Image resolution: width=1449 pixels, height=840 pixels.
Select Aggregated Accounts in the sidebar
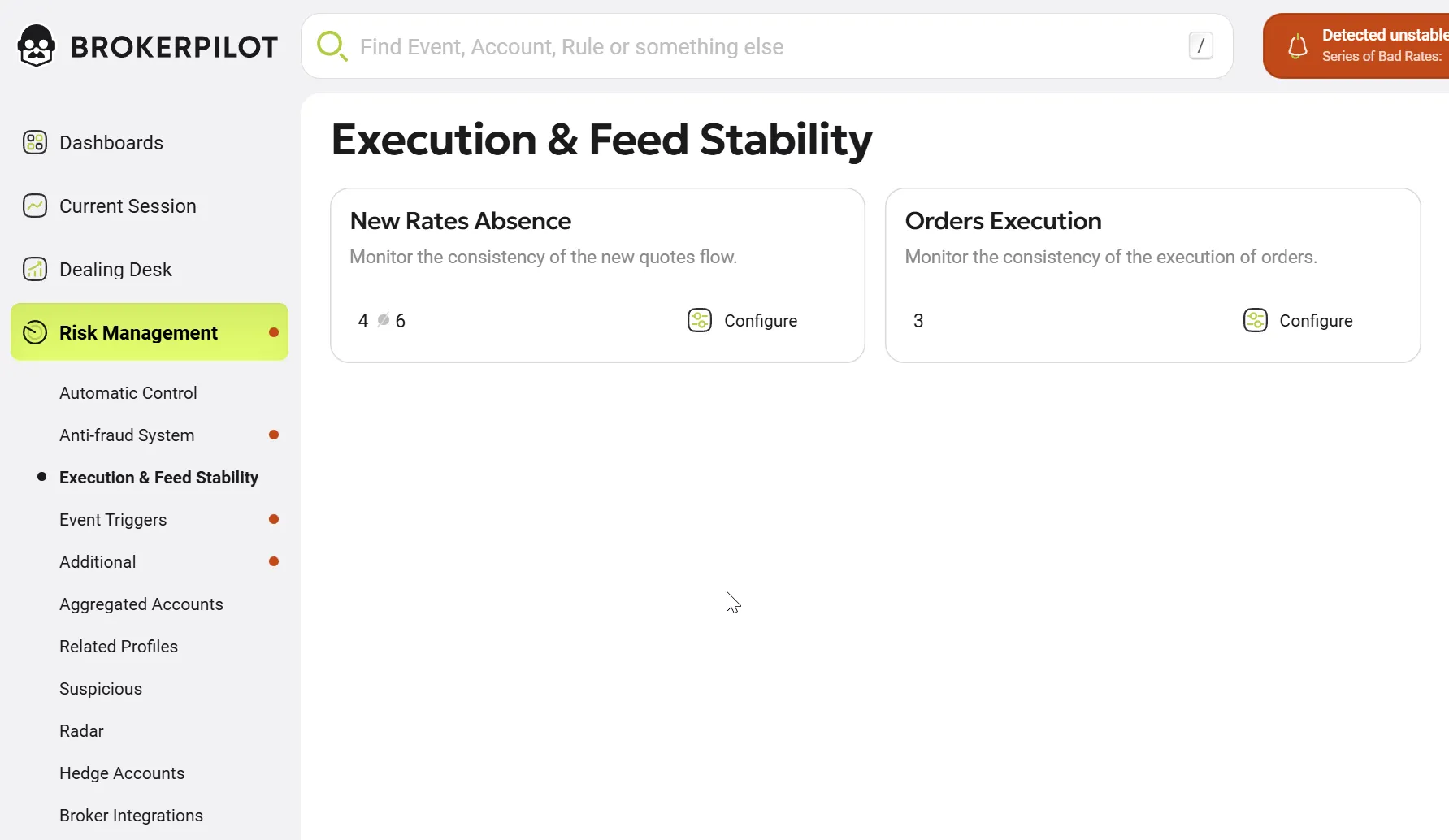coord(141,604)
